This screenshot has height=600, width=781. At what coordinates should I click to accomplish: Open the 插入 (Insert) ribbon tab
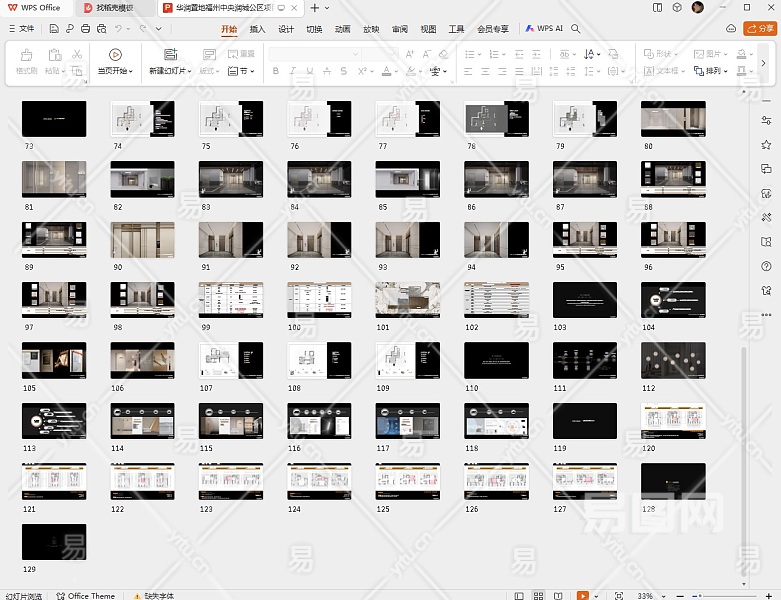click(x=258, y=29)
